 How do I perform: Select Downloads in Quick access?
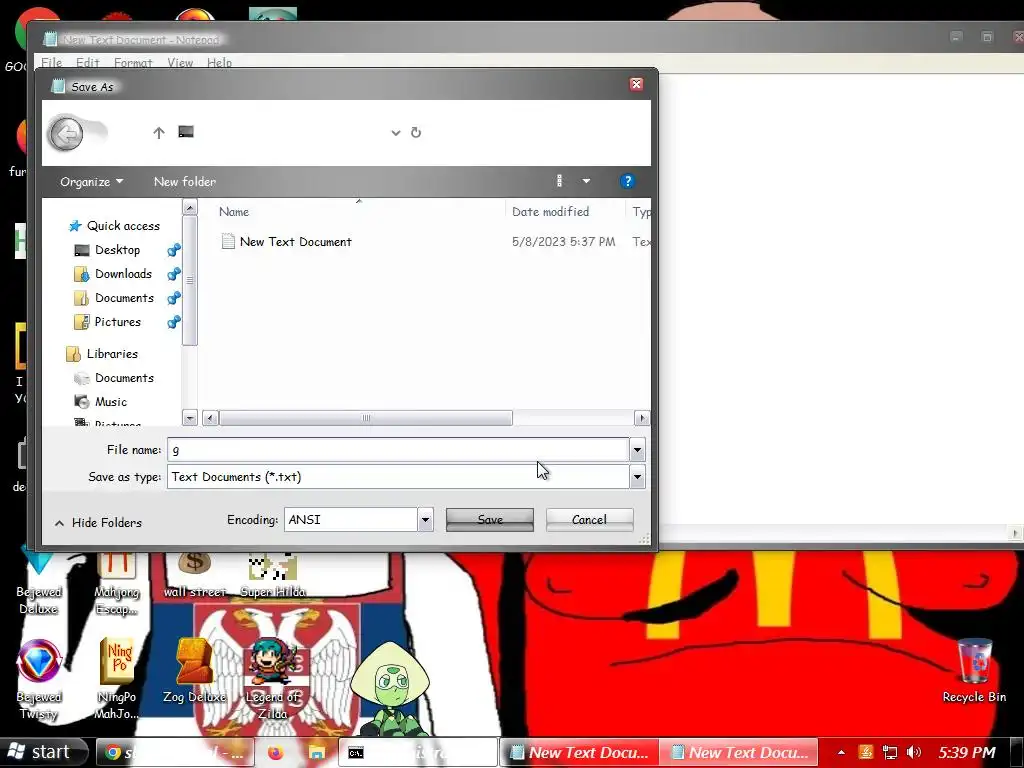pyautogui.click(x=123, y=274)
